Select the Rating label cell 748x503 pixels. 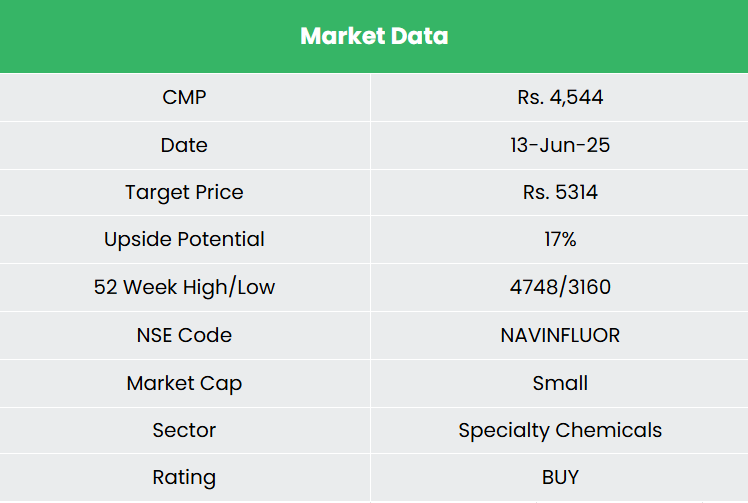click(x=184, y=478)
